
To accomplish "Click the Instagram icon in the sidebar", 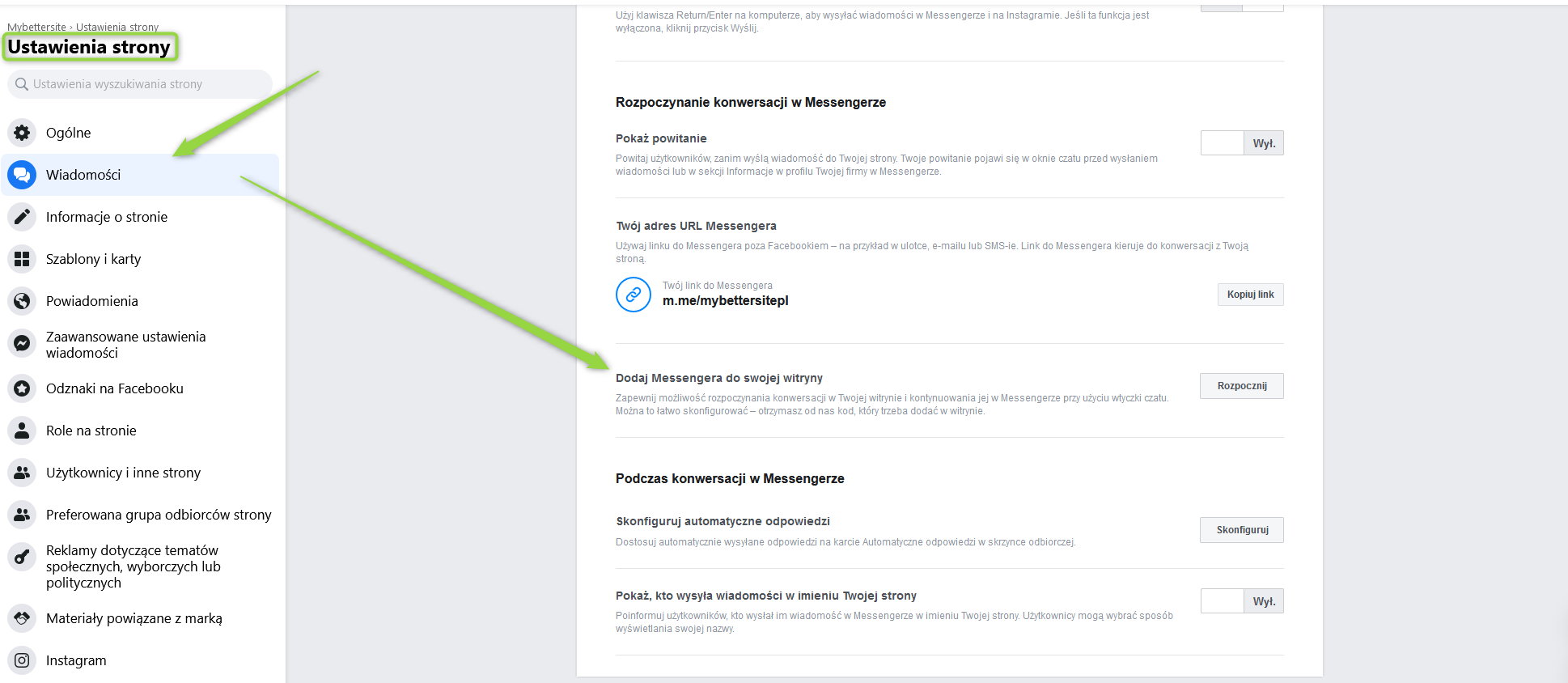I will 22,660.
